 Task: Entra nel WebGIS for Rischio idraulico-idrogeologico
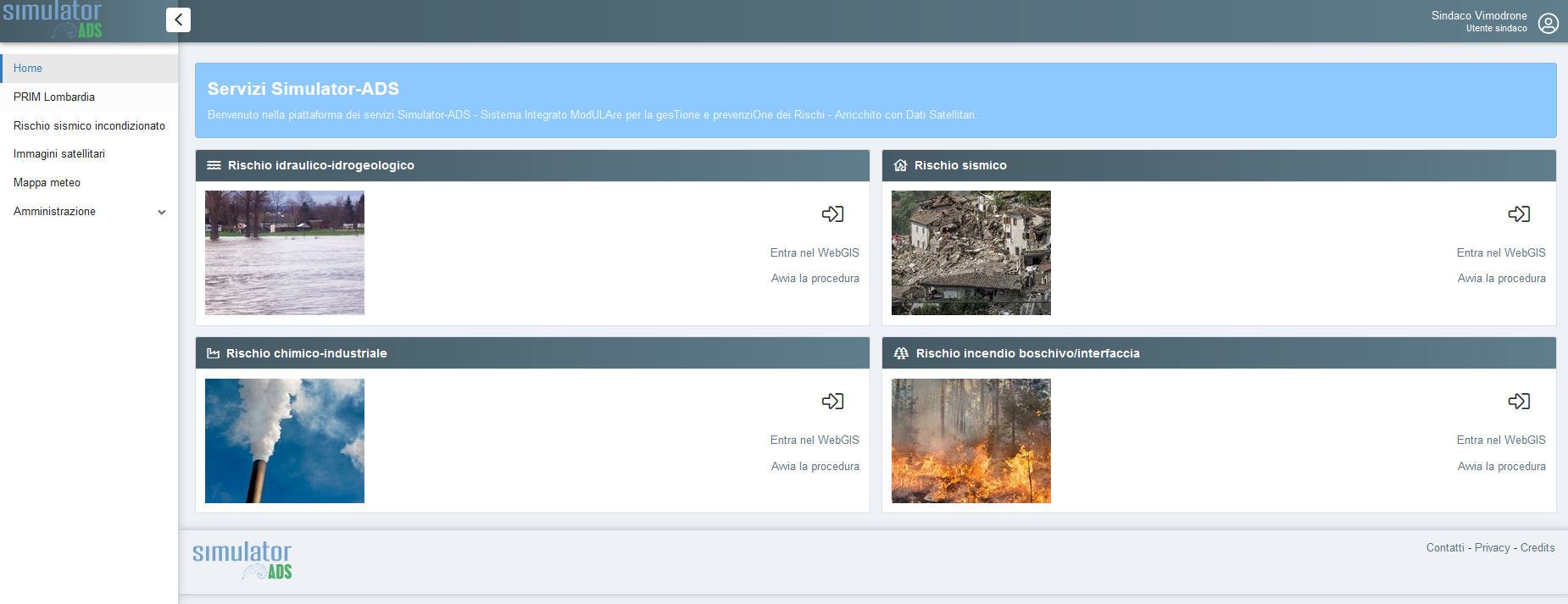pyautogui.click(x=815, y=252)
